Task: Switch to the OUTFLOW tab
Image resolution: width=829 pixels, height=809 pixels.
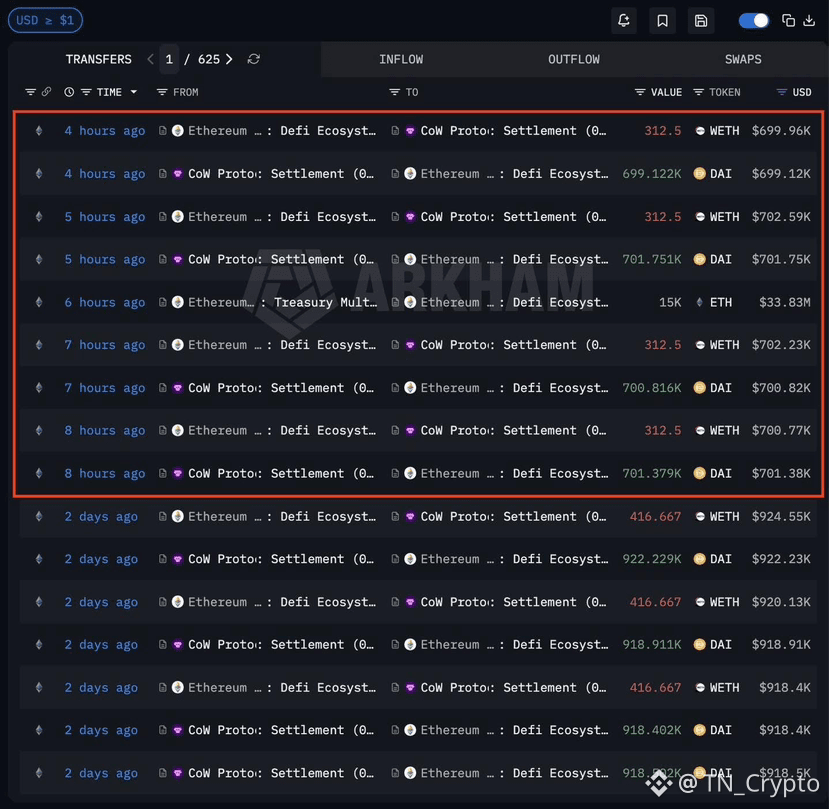Action: click(x=574, y=59)
